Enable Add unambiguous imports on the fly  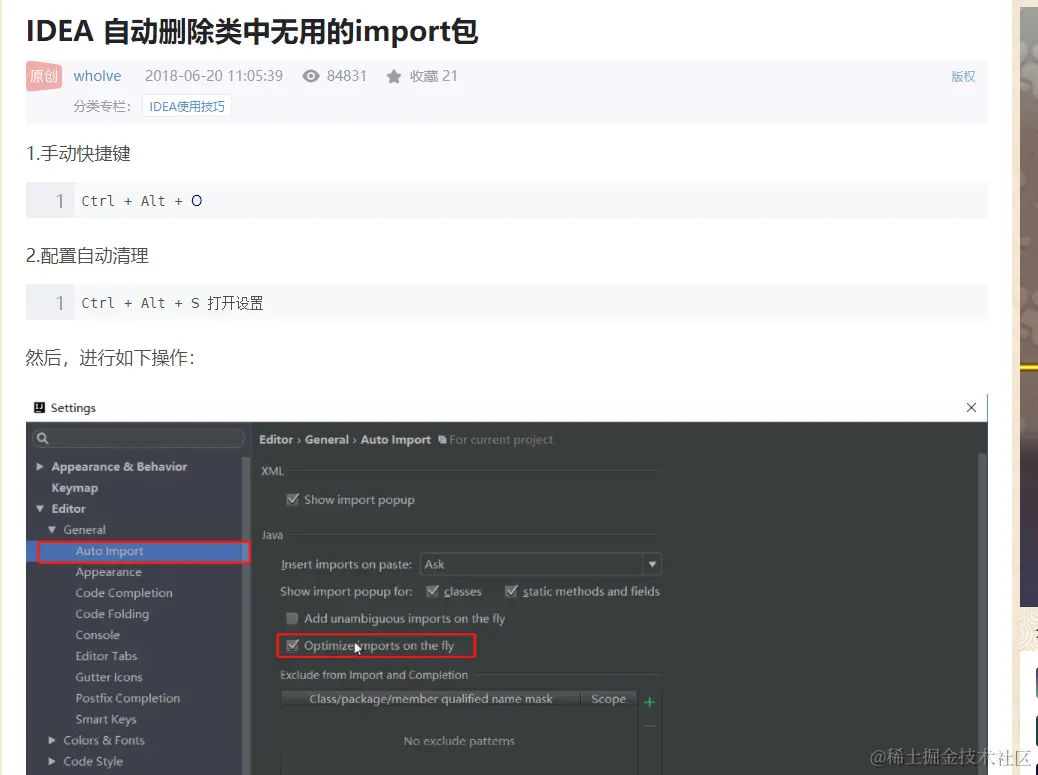292,619
